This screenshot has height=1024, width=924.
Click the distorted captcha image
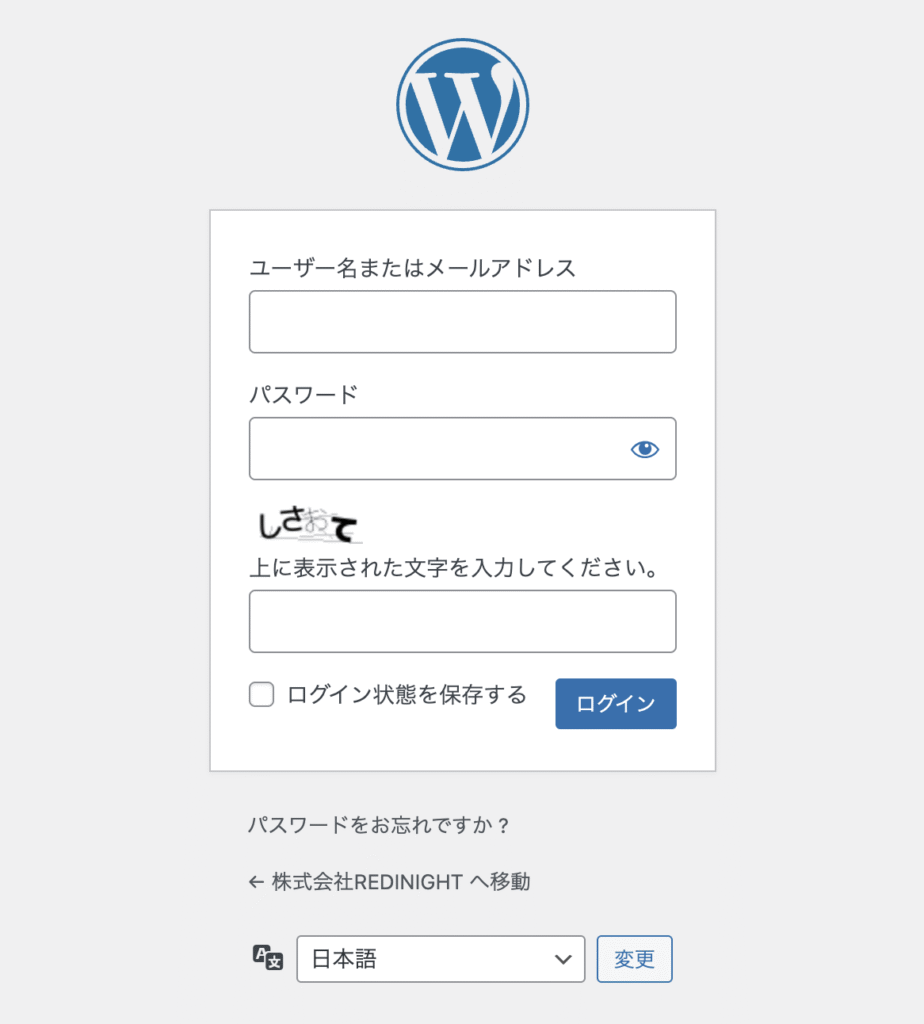pos(306,525)
